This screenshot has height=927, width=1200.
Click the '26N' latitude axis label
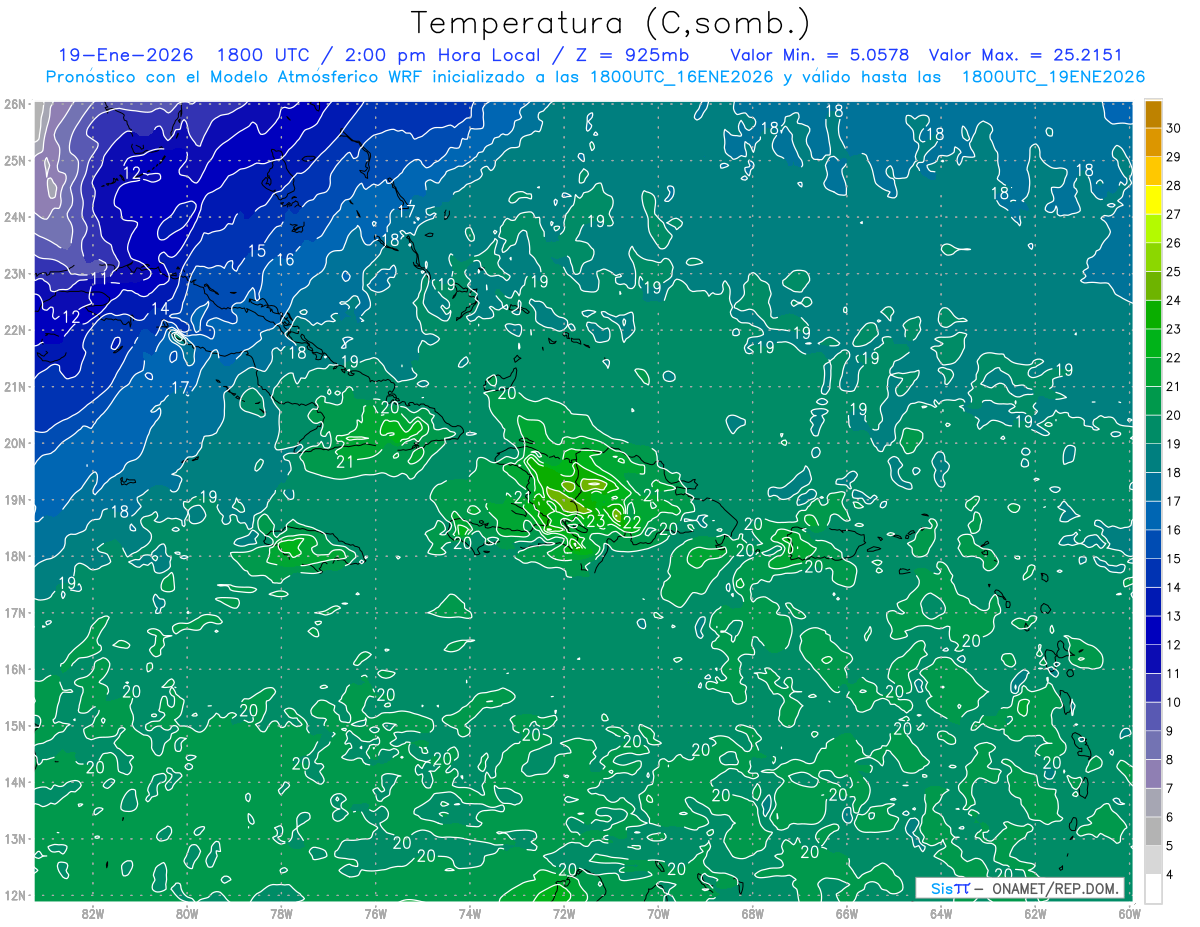(x=14, y=104)
